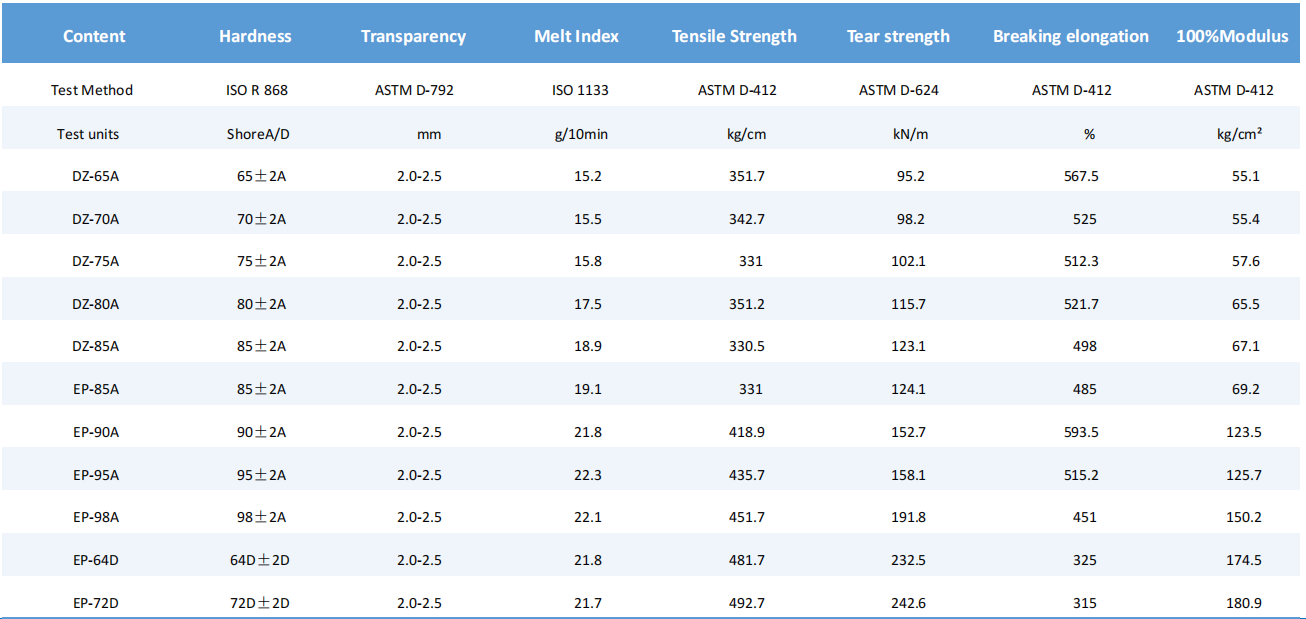Click tensile strength value 492.7

pyautogui.click(x=747, y=603)
